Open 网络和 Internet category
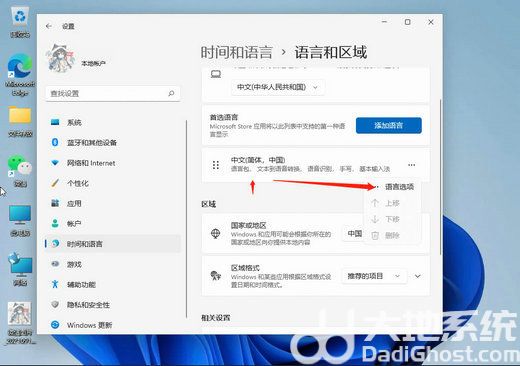The height and width of the screenshot is (366, 520). pyautogui.click(x=113, y=163)
